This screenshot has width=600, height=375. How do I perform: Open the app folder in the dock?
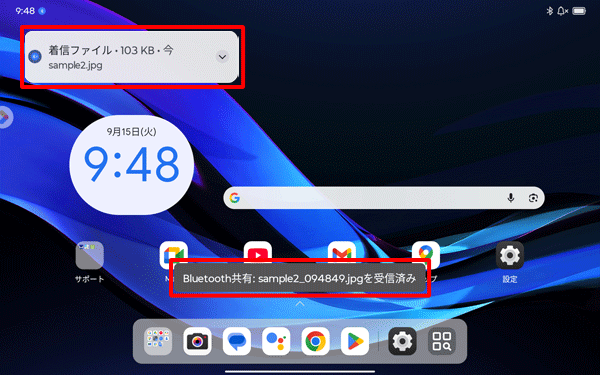tap(158, 341)
